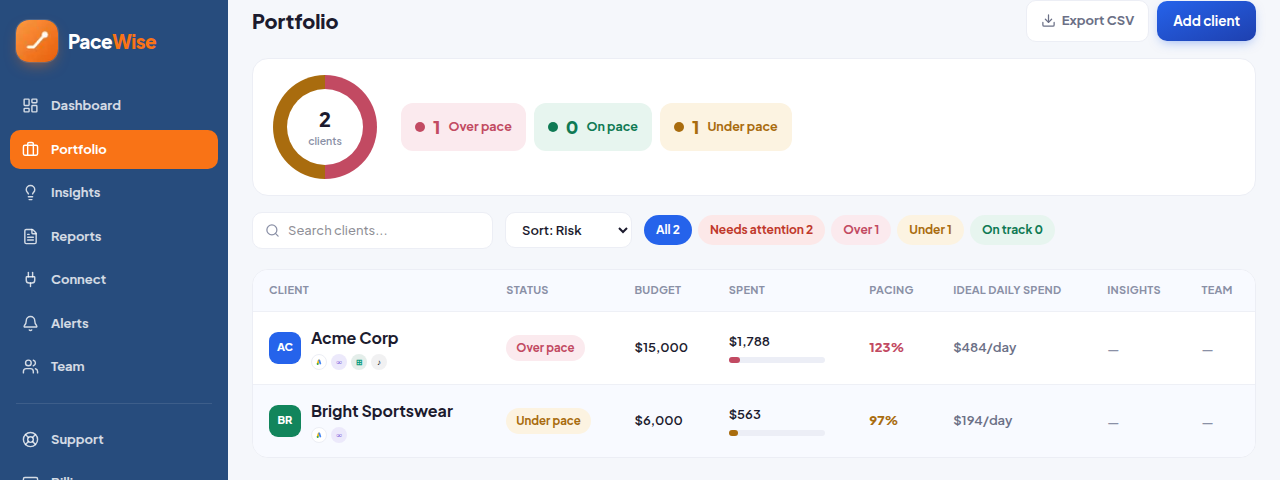Click the download icon in Export CSV
Viewport: 1280px width, 480px height.
click(1049, 21)
